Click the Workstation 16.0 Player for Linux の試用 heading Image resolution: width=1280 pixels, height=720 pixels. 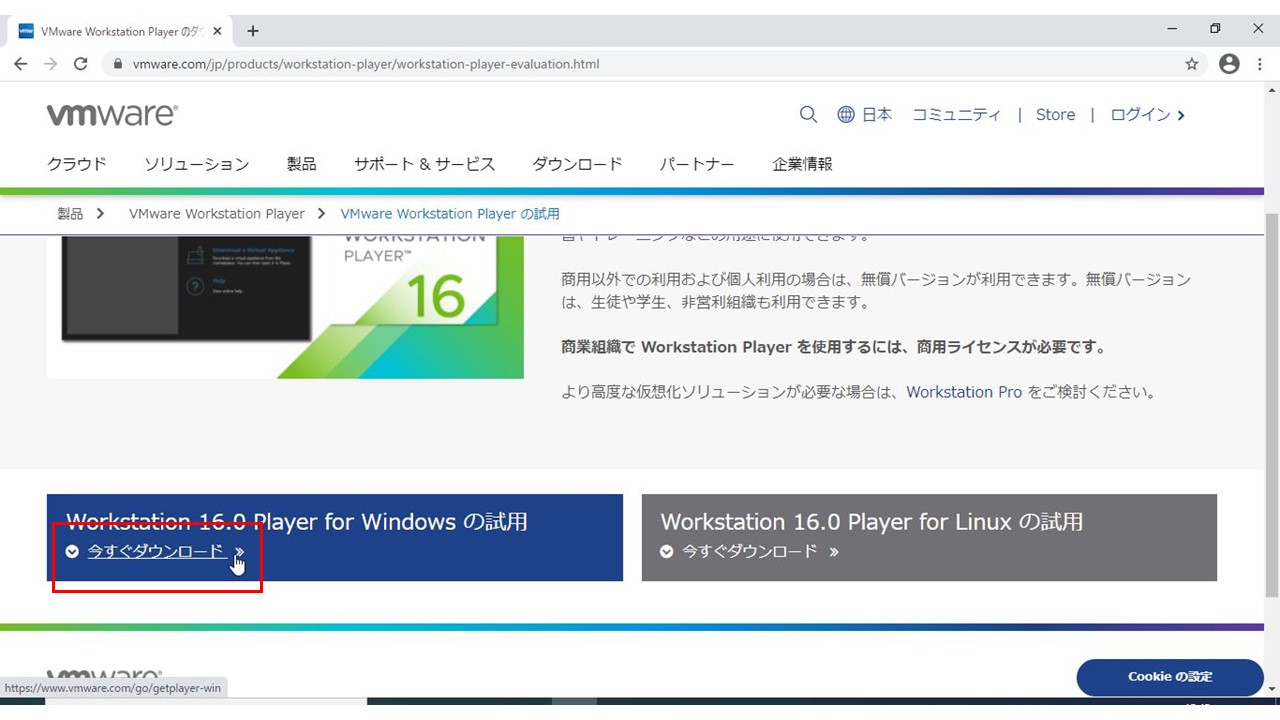pos(871,521)
